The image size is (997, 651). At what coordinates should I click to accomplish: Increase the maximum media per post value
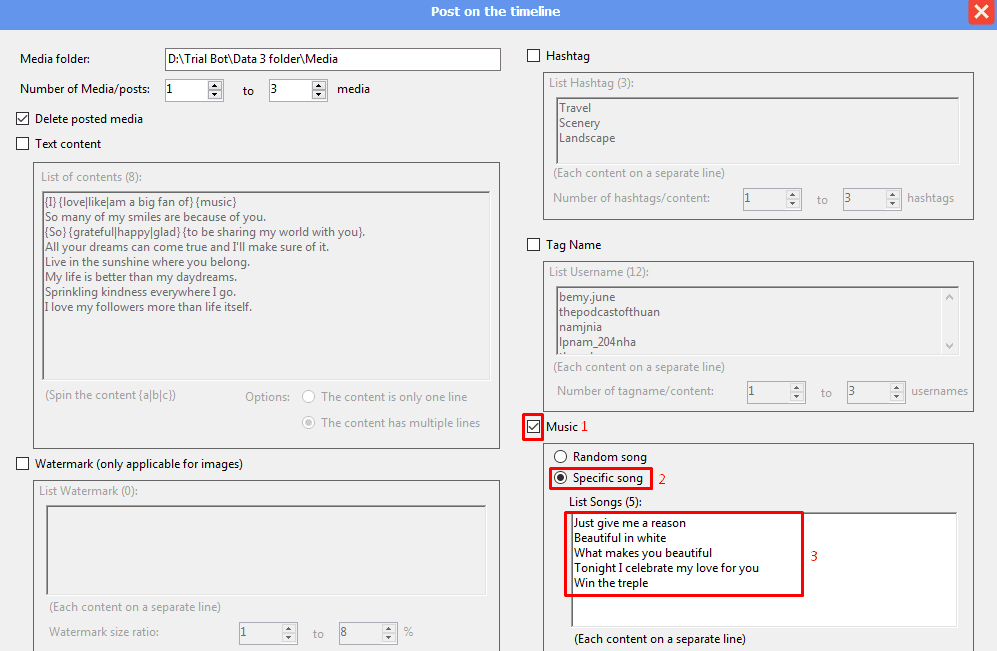319,85
